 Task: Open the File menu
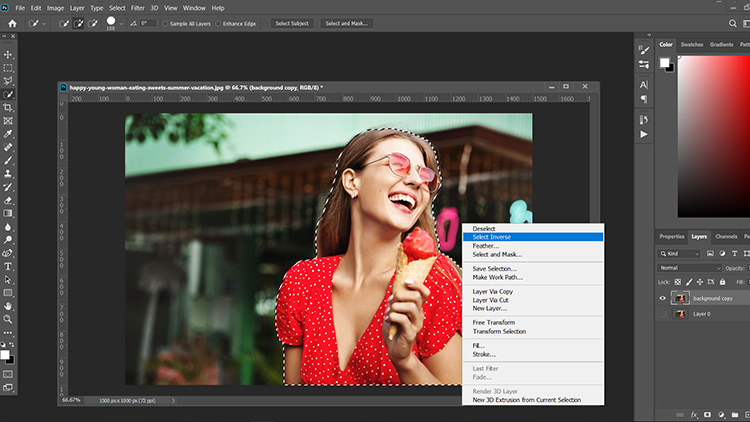(x=20, y=8)
